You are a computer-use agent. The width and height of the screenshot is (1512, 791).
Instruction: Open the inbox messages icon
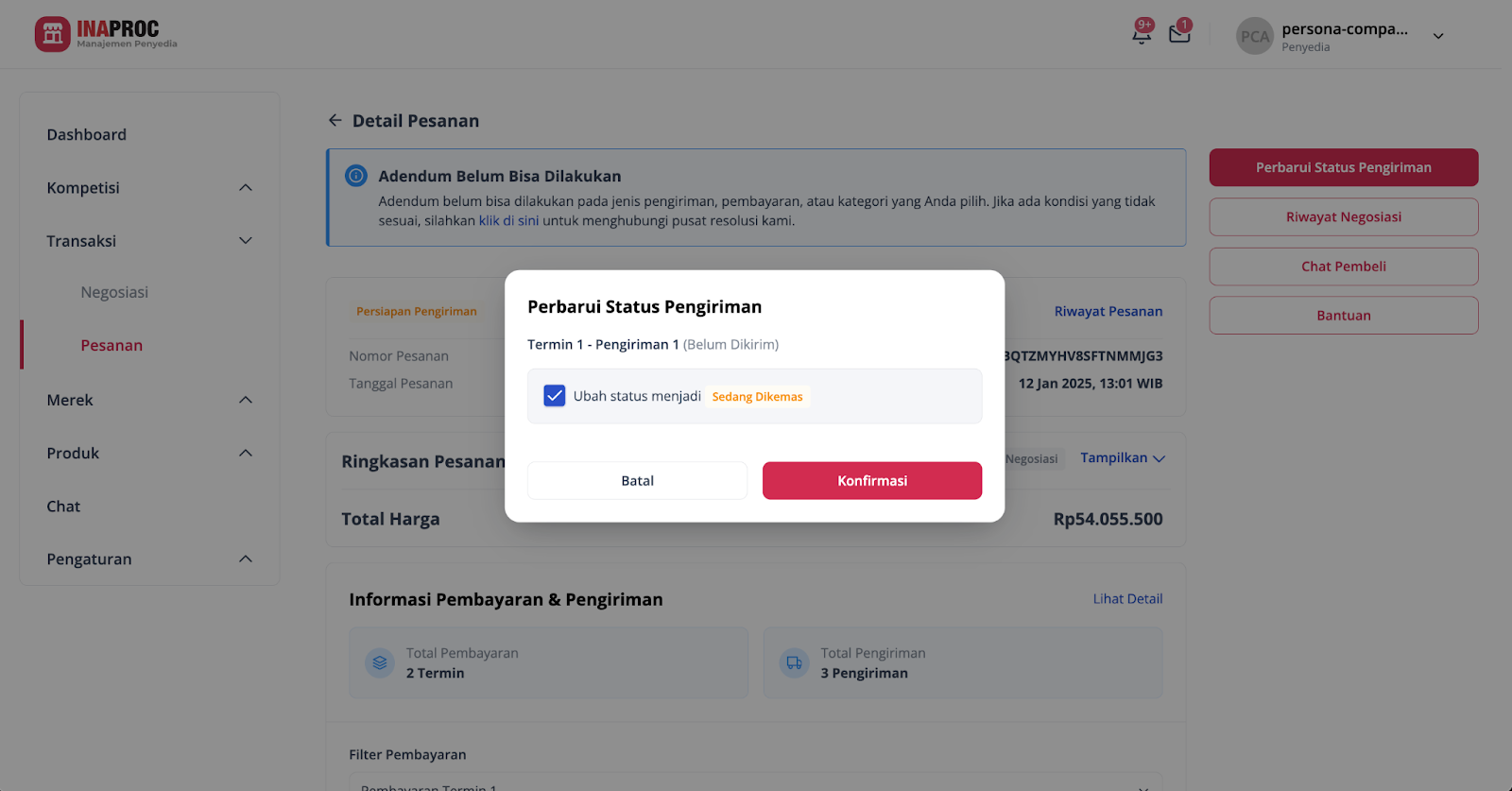coord(1179,34)
